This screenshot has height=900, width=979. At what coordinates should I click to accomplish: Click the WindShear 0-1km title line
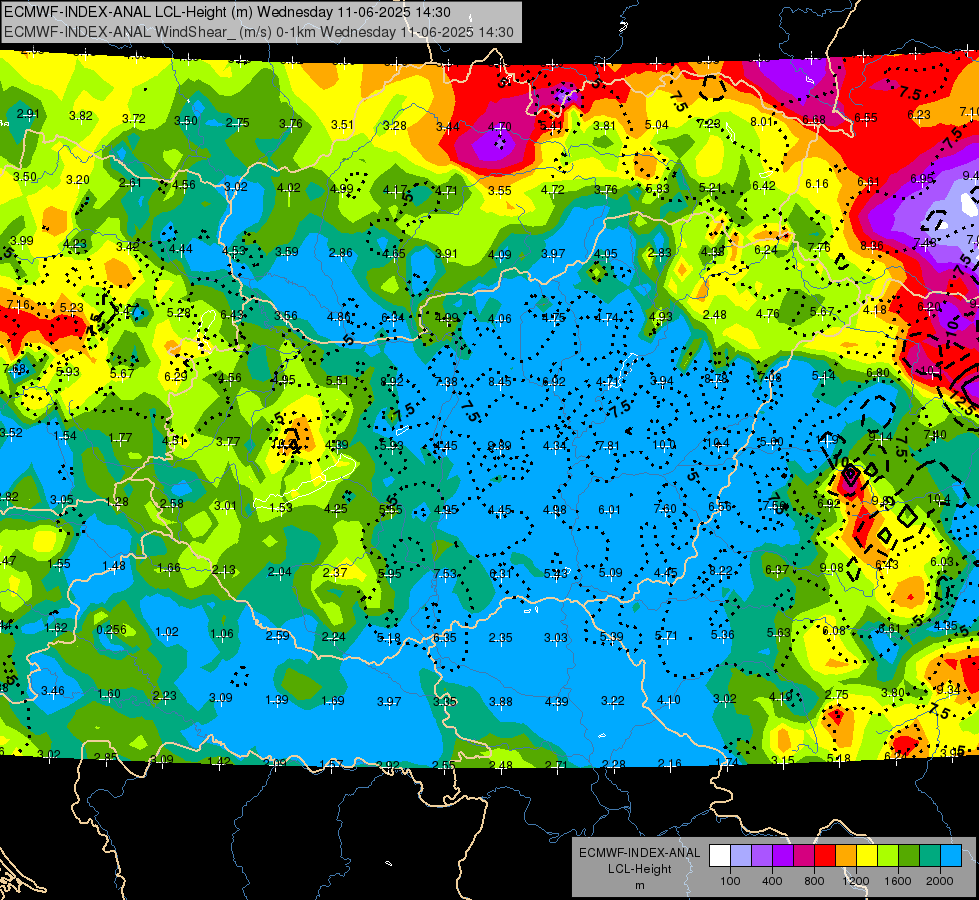(x=258, y=32)
